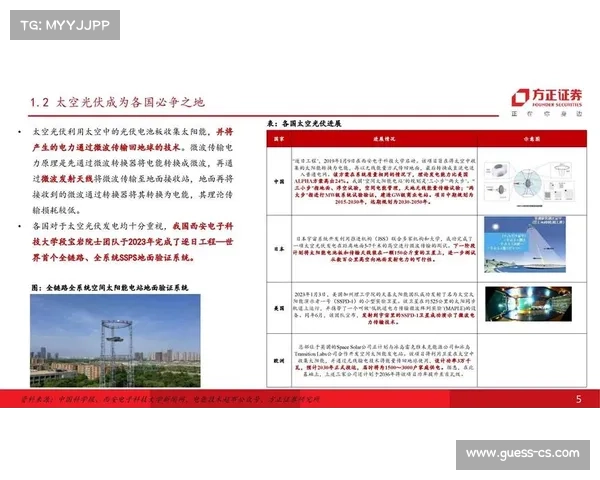
Task: Select the 日本 row label
Action: click(x=279, y=249)
